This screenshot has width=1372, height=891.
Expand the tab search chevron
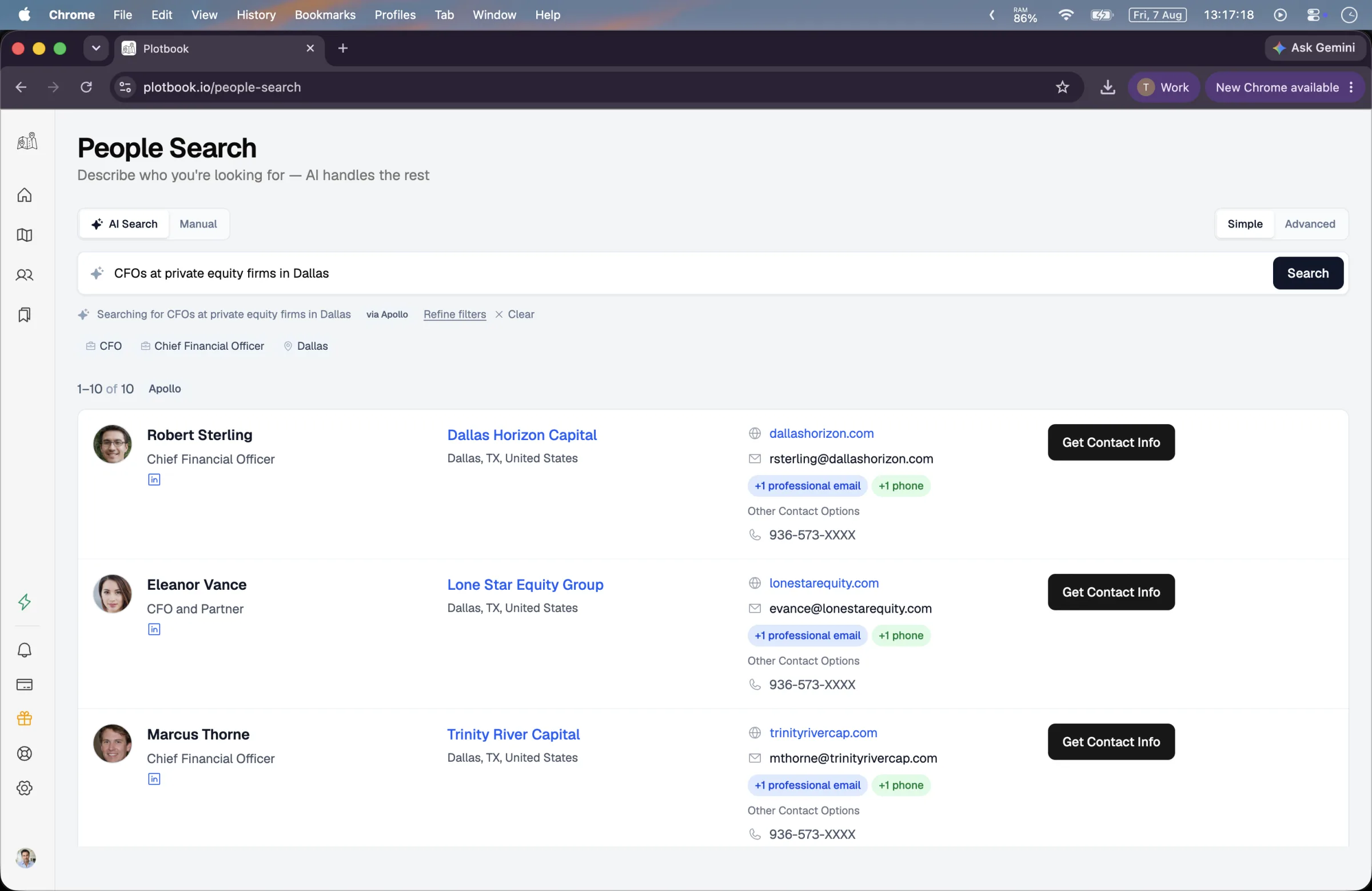tap(95, 49)
